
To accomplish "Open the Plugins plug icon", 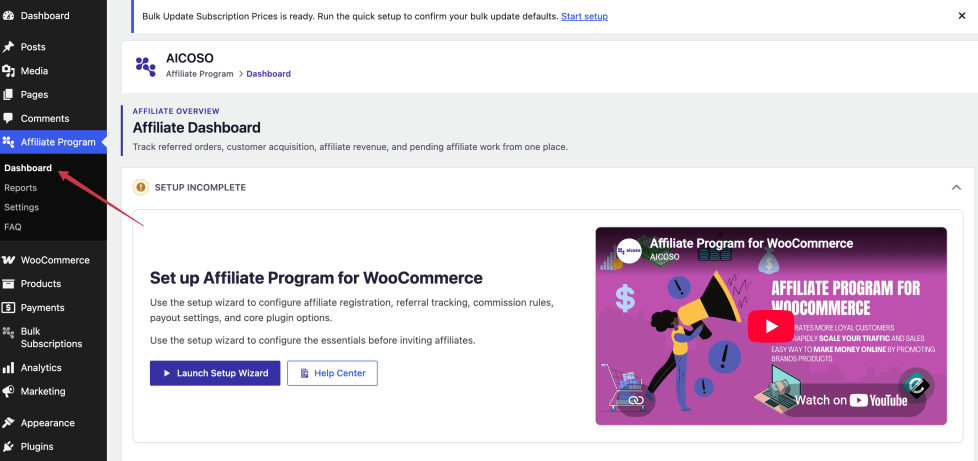I will coord(8,447).
